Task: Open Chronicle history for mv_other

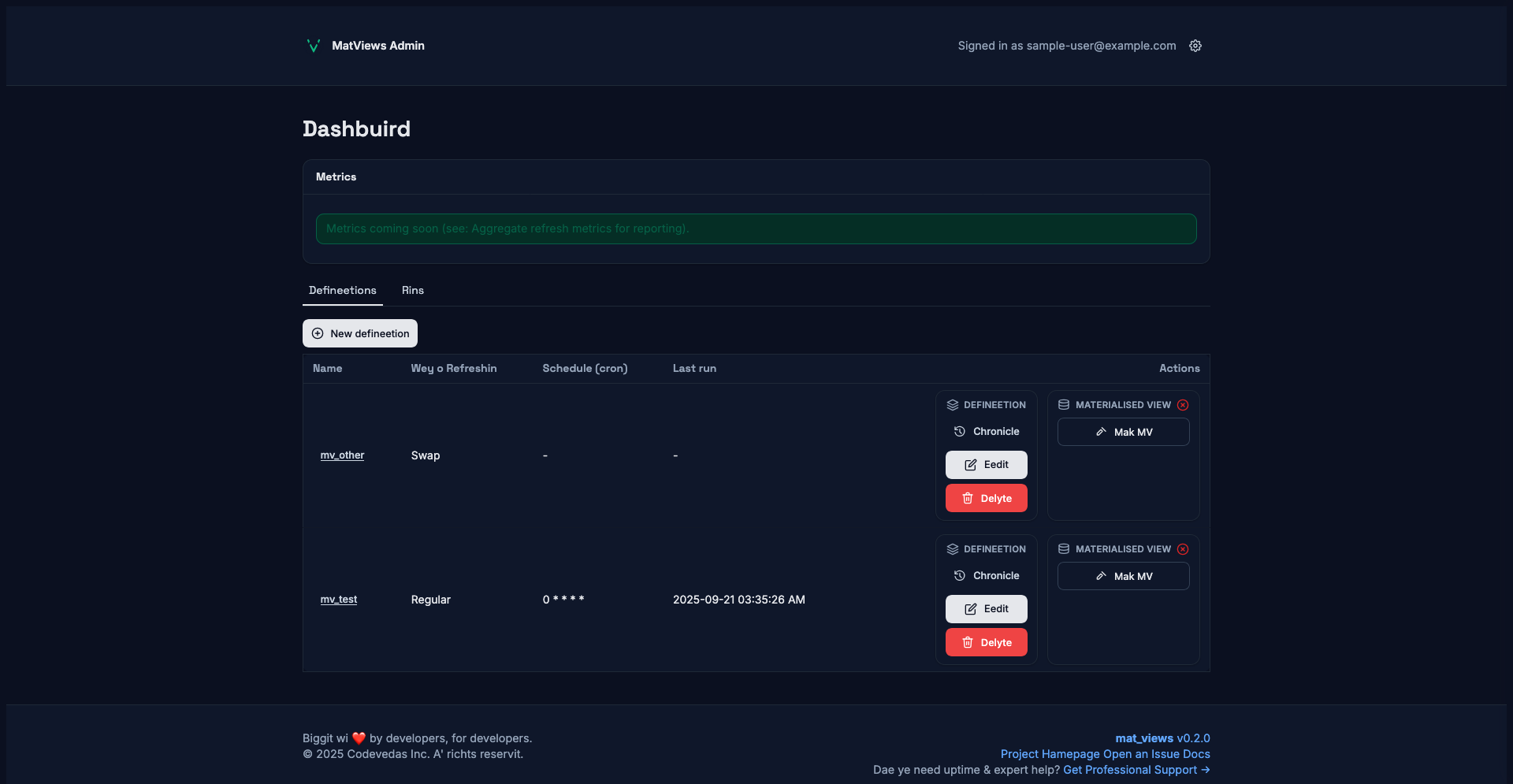Action: 987,432
